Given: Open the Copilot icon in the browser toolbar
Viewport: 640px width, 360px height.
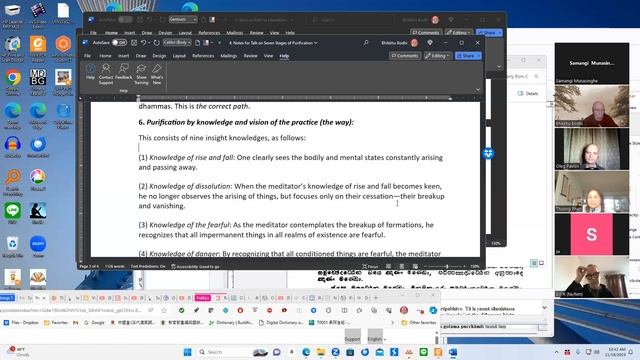Looking at the screenshot, I should click(x=433, y=311).
